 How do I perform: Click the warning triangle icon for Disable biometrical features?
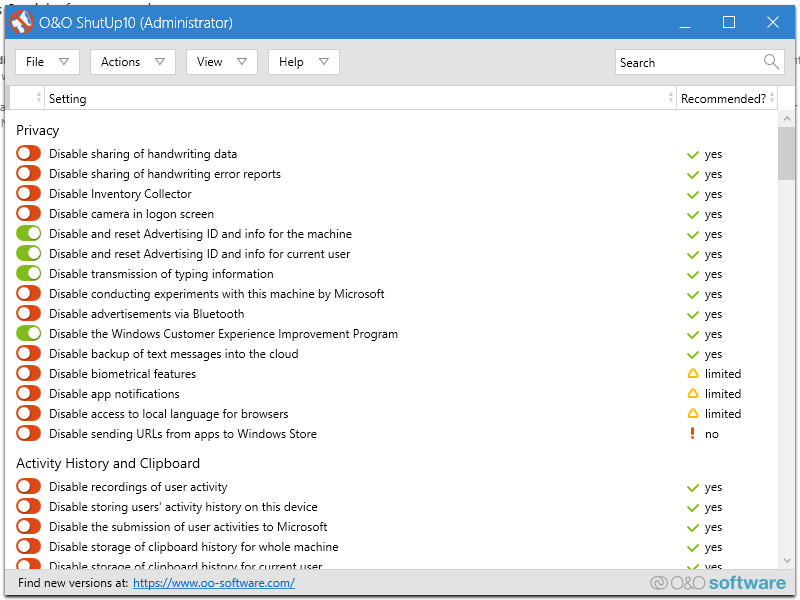[692, 373]
